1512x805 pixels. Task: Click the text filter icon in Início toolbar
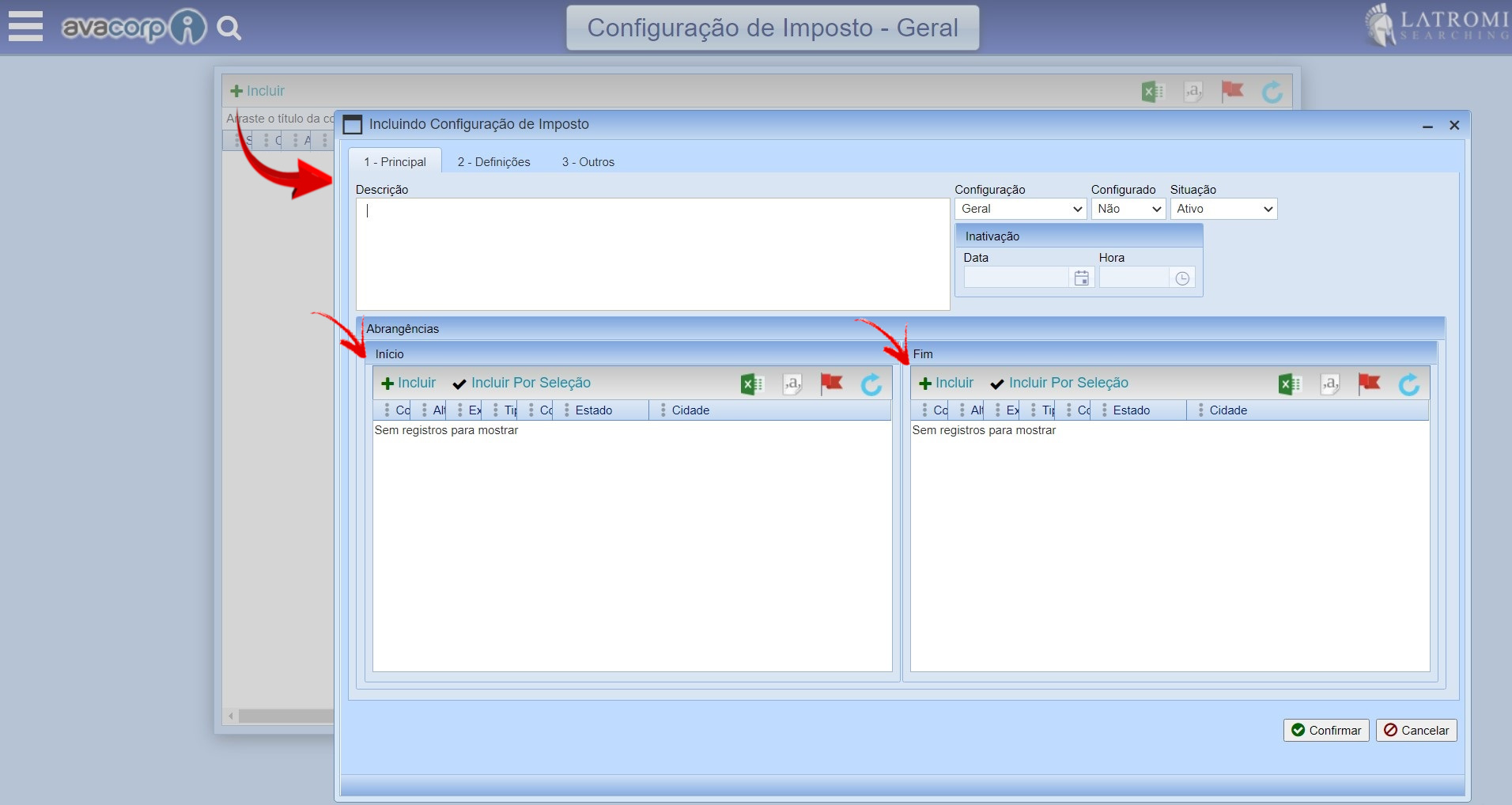pyautogui.click(x=792, y=384)
